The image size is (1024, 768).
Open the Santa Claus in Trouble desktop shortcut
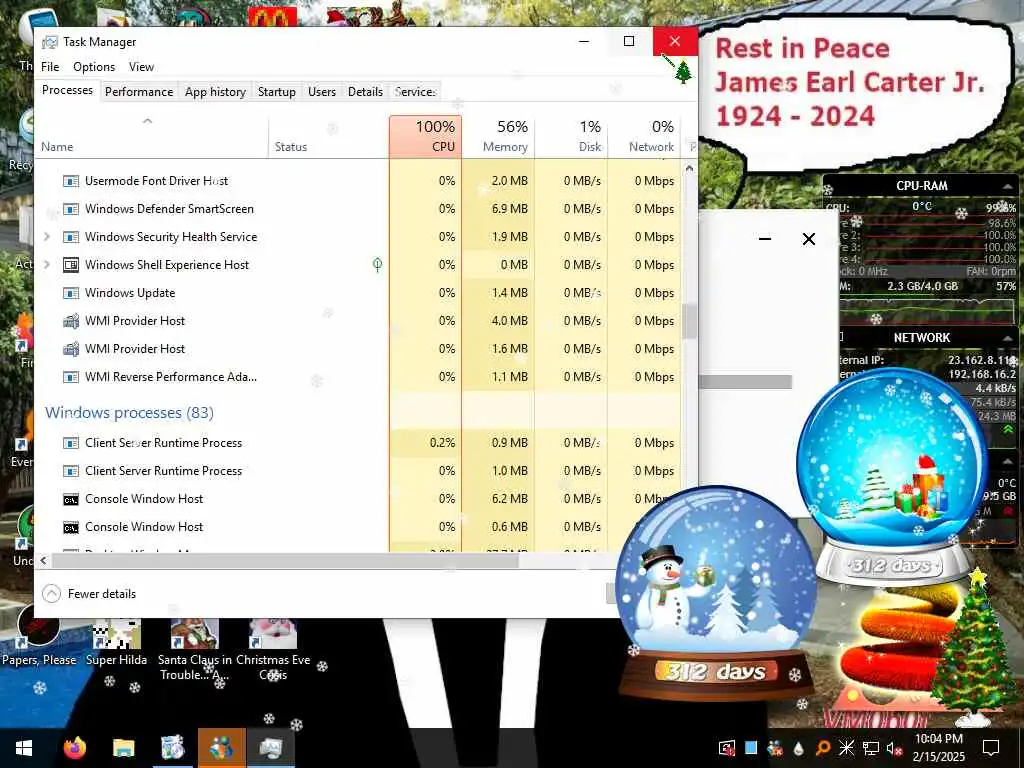195,650
